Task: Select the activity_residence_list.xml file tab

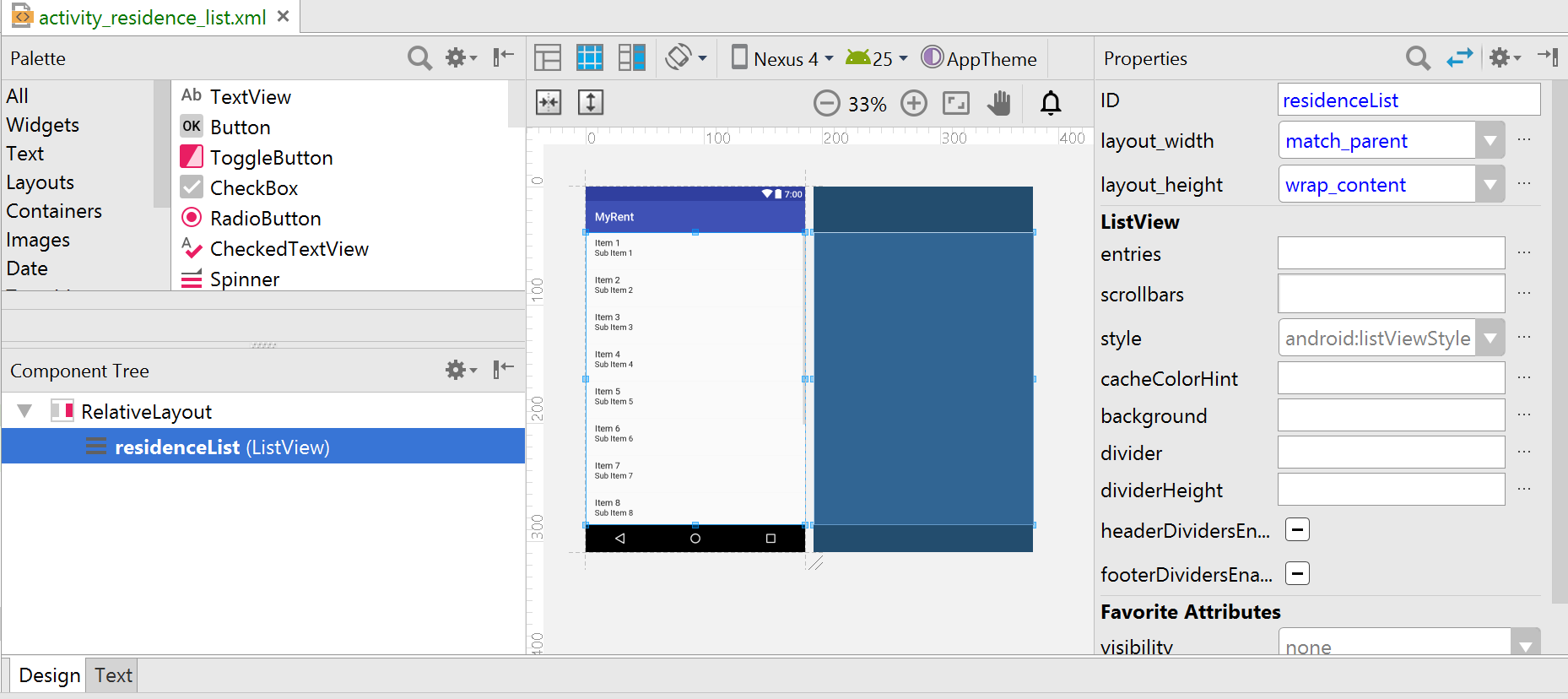Action: (x=152, y=17)
